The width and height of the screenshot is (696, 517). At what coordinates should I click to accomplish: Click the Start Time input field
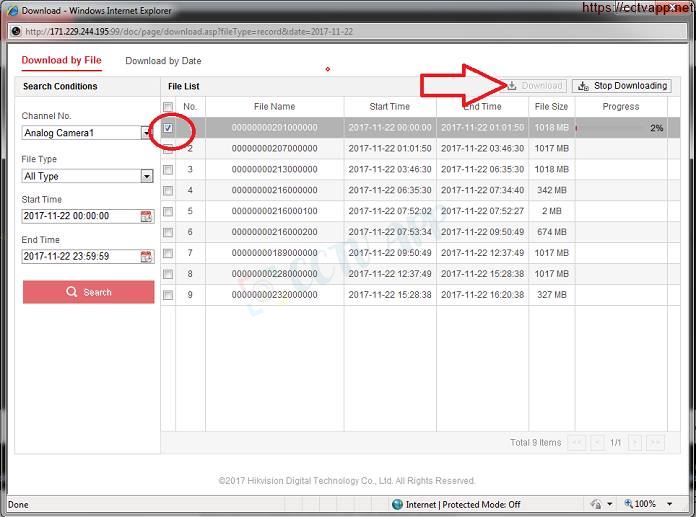(x=80, y=216)
